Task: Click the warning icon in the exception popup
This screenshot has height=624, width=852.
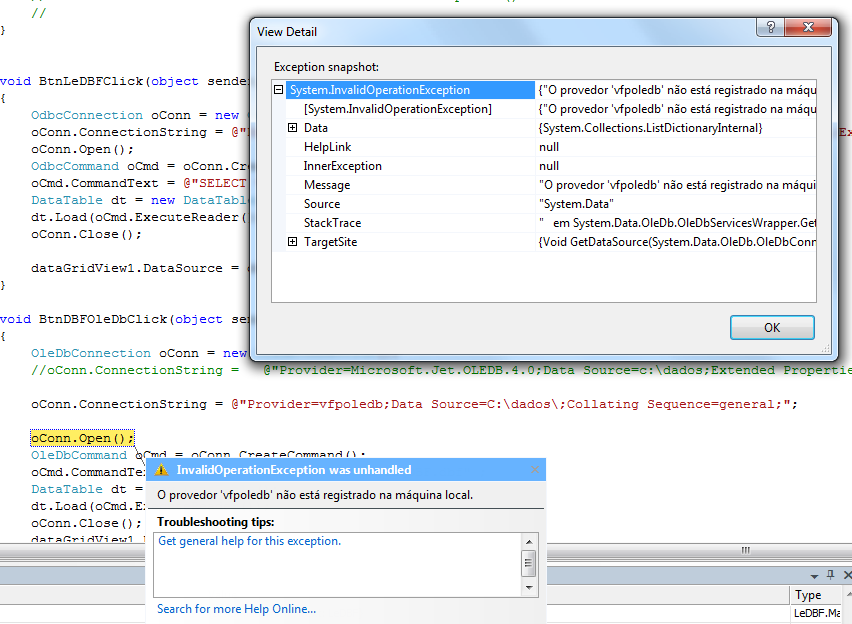Action: pos(161,470)
